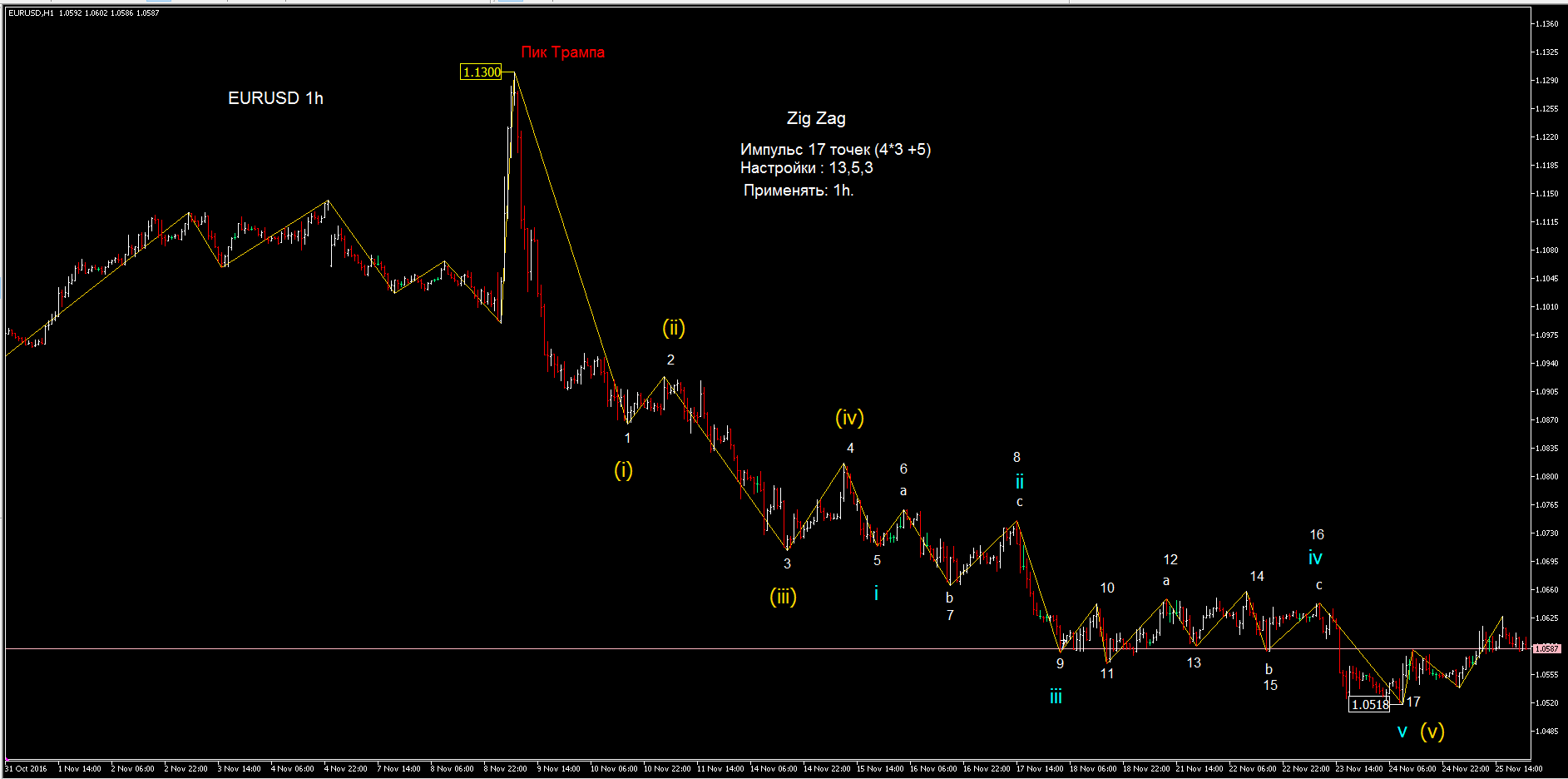Select the cyan 'i' sub-wave label

[876, 593]
